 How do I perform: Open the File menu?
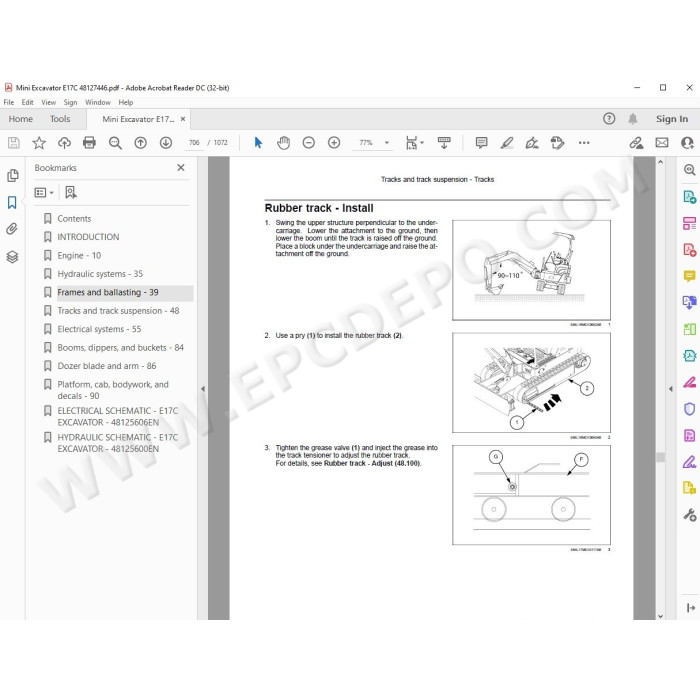8,102
